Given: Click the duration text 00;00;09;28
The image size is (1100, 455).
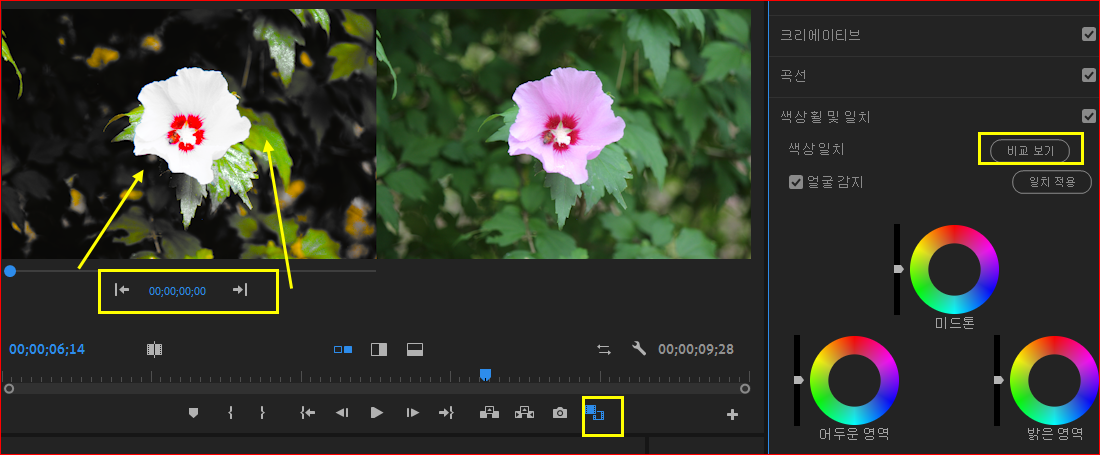Looking at the screenshot, I should pyautogui.click(x=696, y=349).
